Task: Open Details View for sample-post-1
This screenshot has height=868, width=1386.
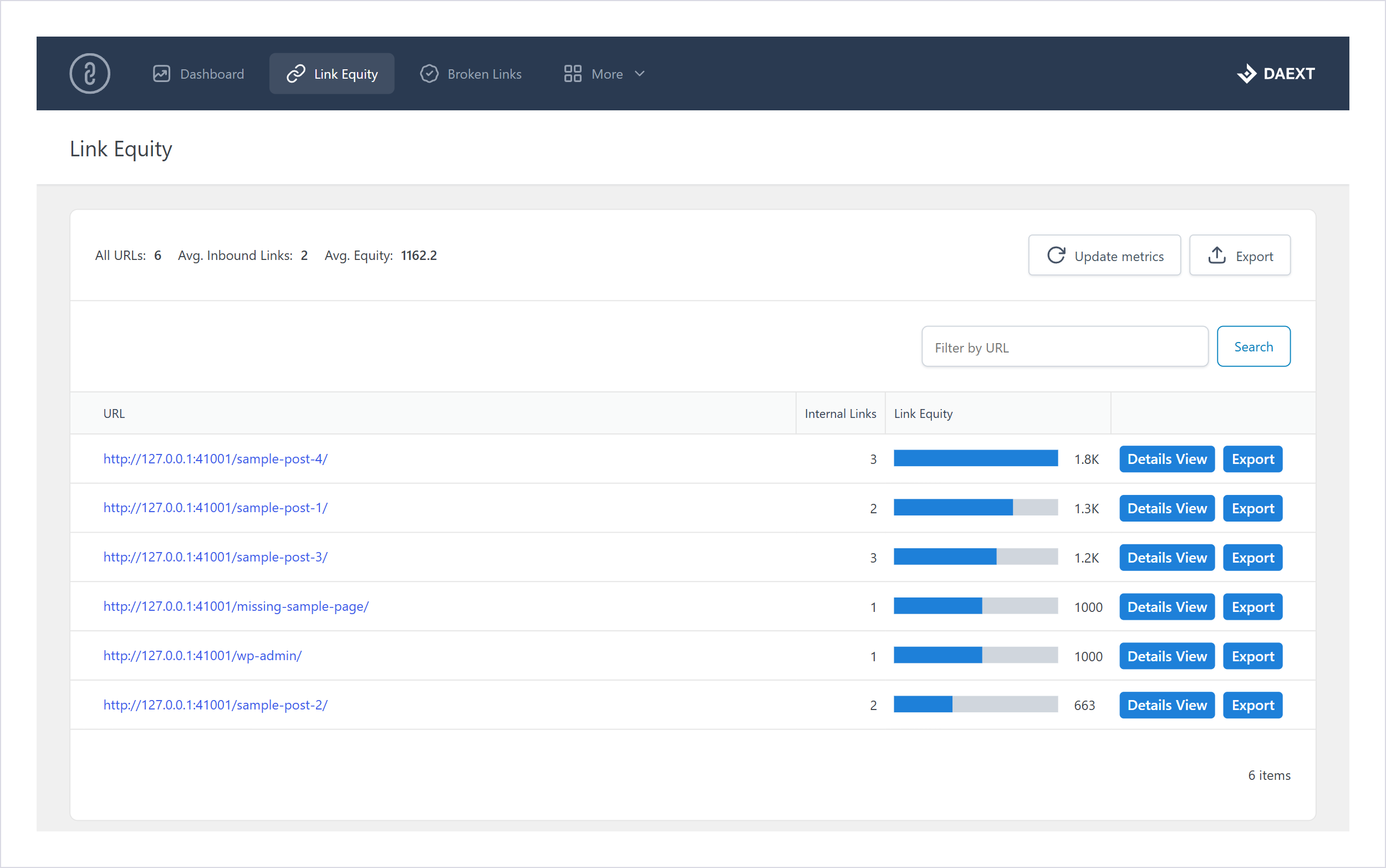Action: point(1166,508)
